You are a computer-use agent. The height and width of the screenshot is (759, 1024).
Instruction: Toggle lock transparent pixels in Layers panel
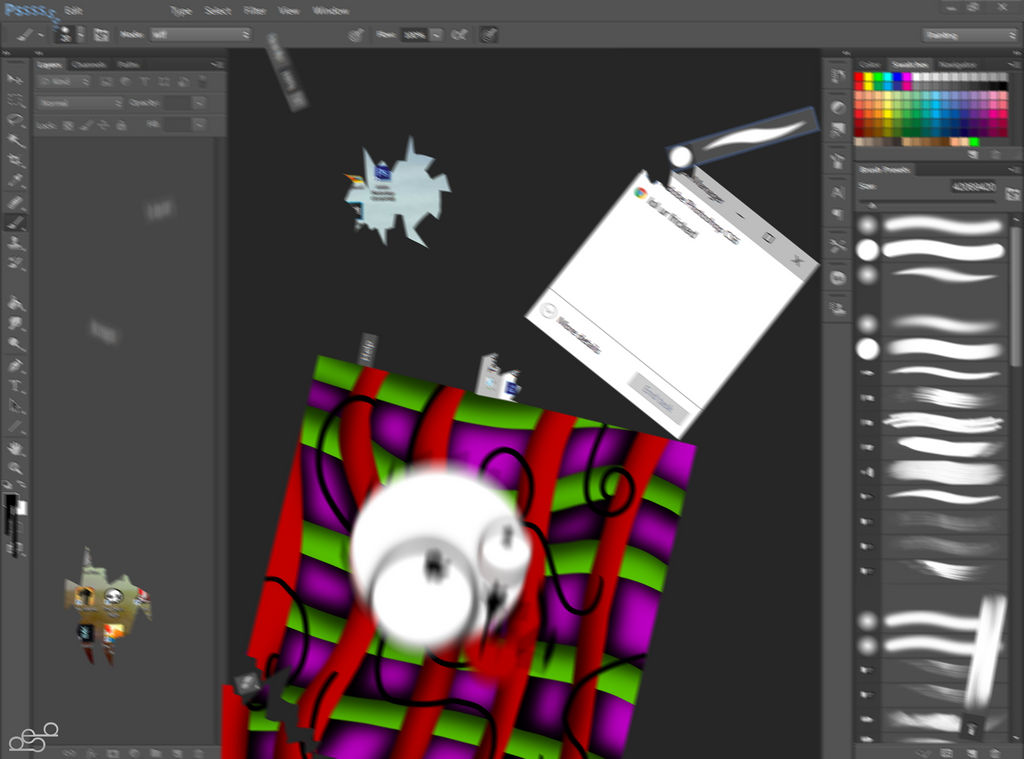coord(68,126)
